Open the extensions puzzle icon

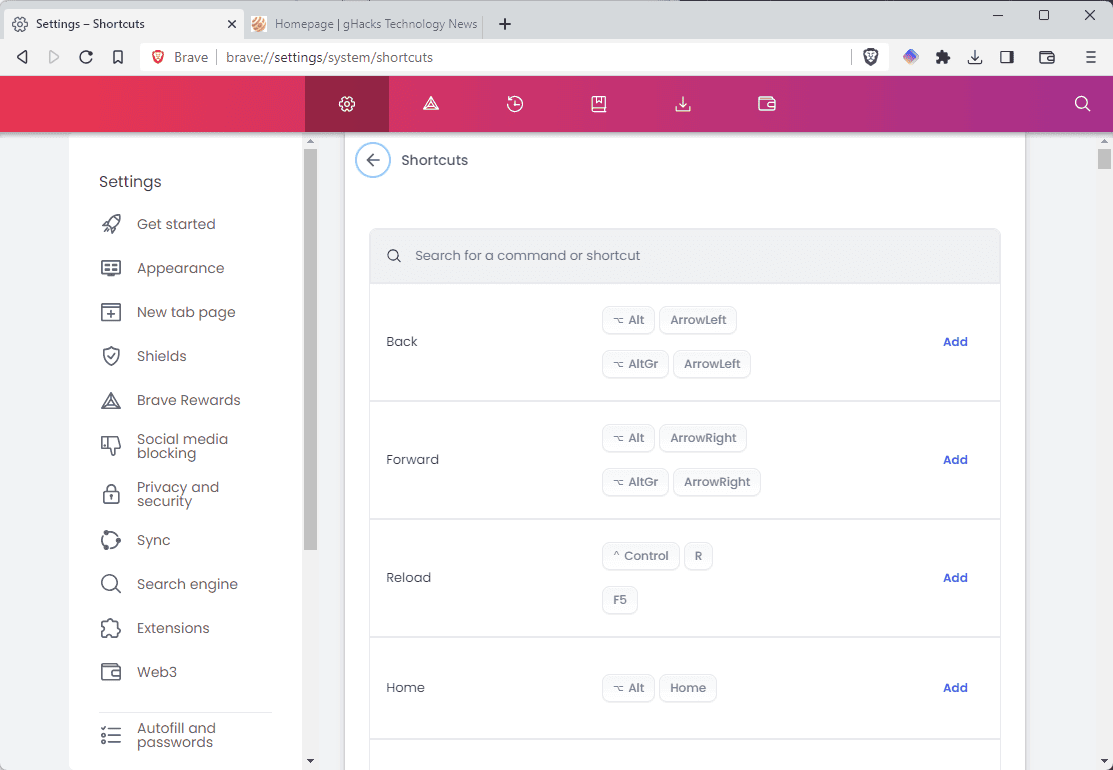(x=943, y=57)
